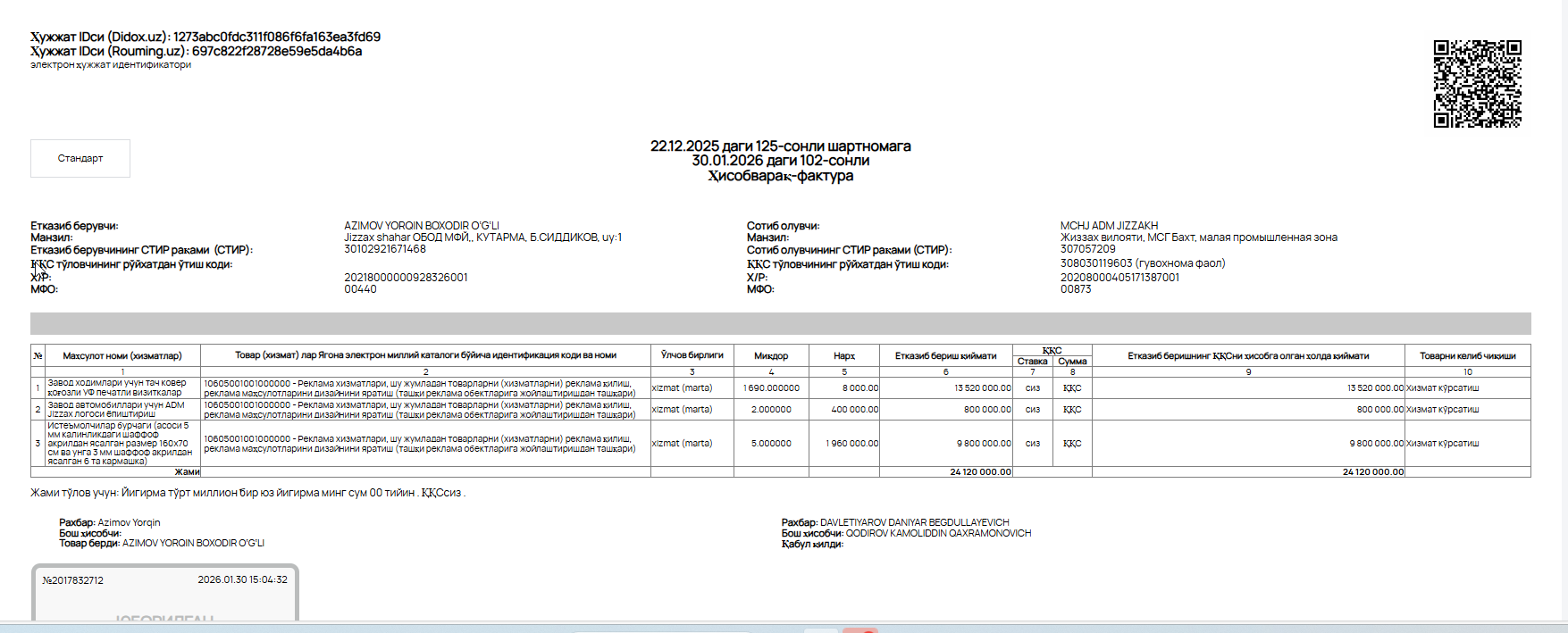The height and width of the screenshot is (633, 1568).
Task: Select stamp number №2017832712
Action: 72,580
